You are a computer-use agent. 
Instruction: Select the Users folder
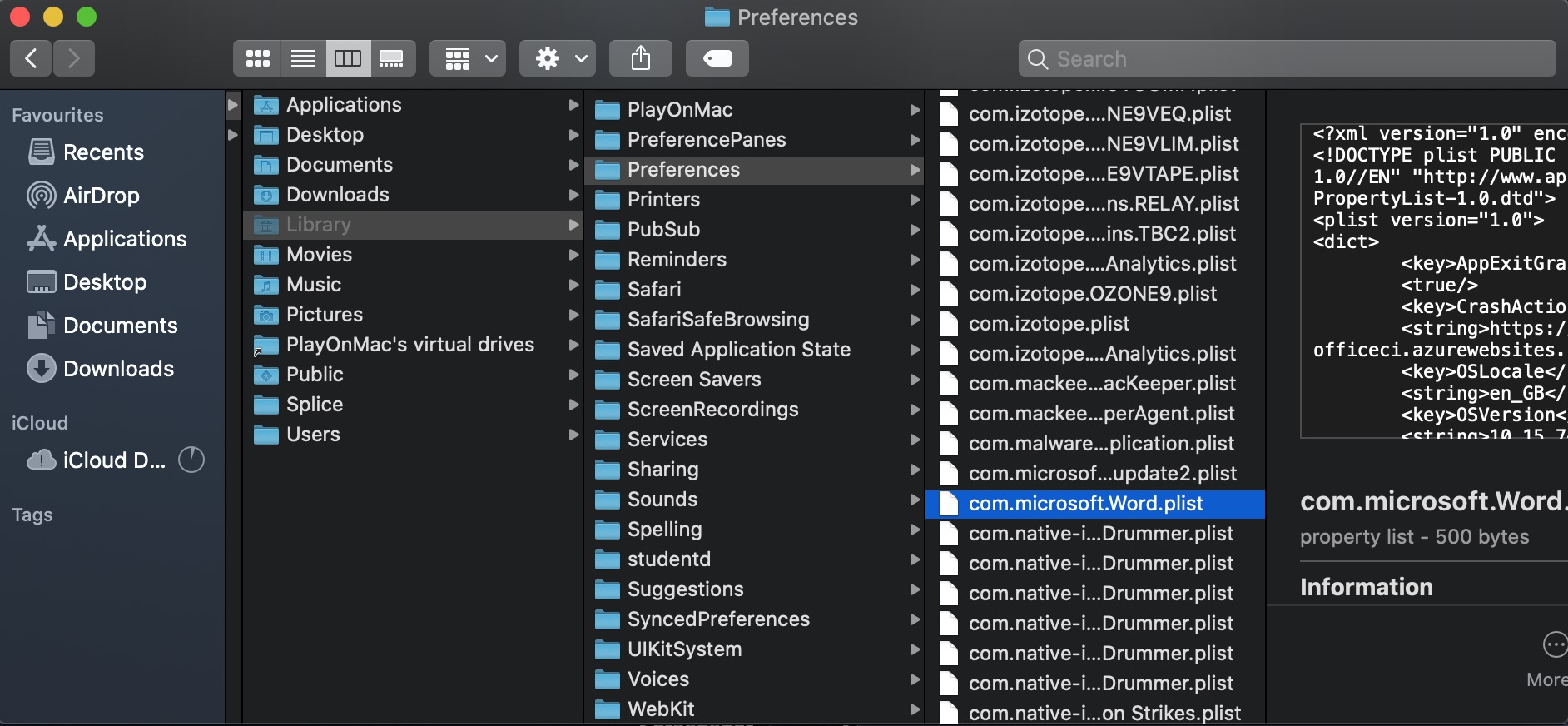coord(413,435)
